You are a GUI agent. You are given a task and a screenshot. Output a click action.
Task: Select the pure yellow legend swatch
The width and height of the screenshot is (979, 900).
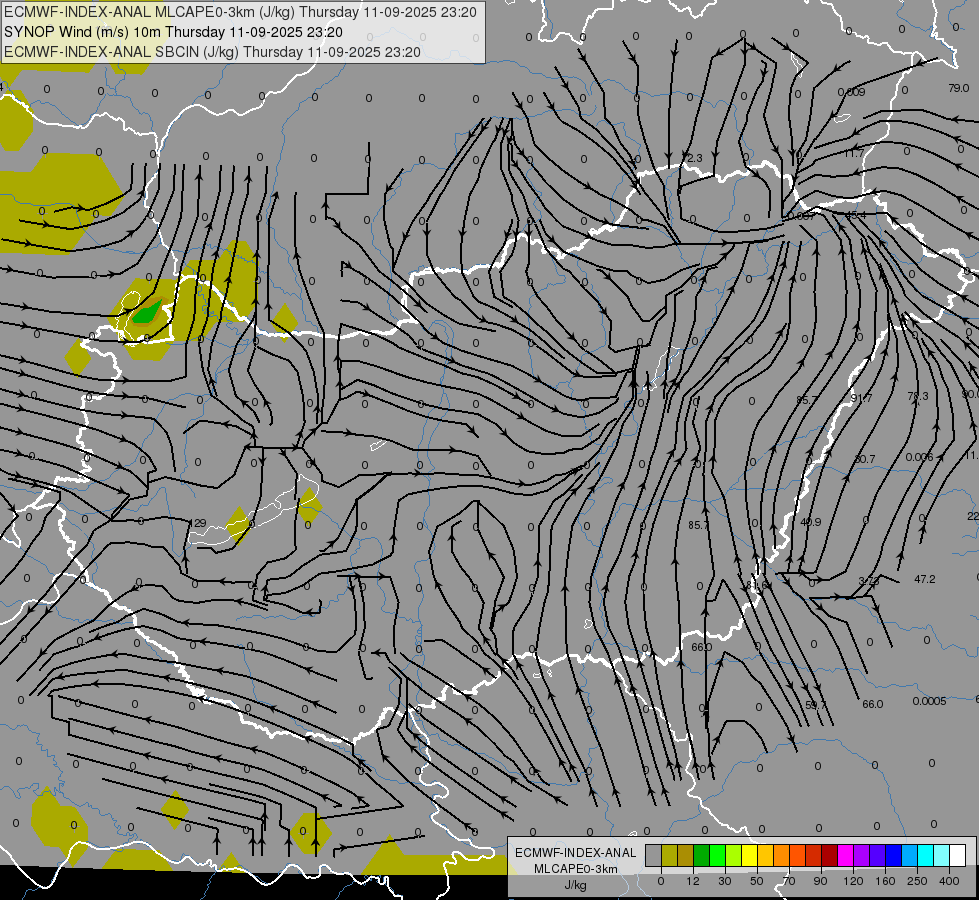click(750, 856)
